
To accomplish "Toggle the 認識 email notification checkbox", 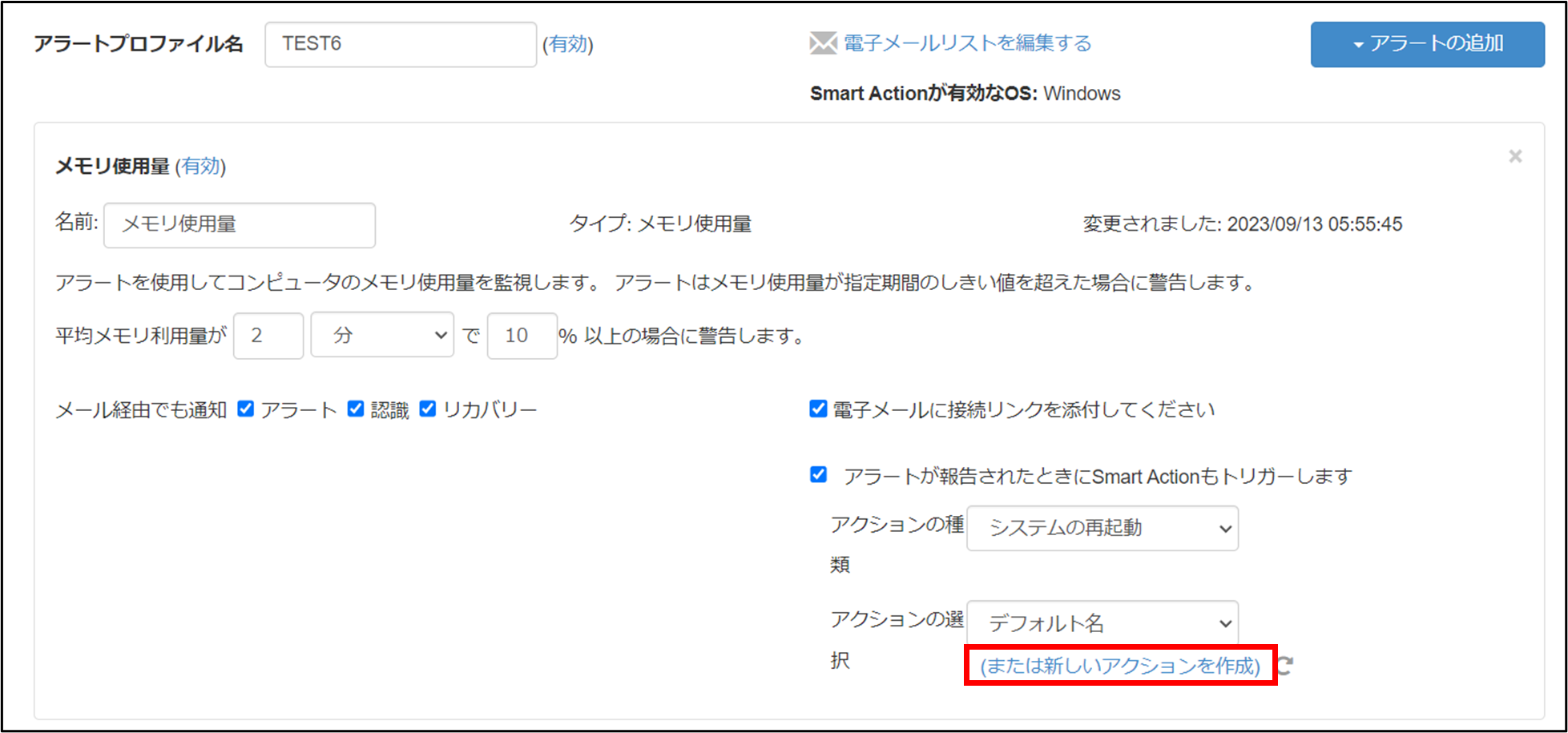I will 356,409.
